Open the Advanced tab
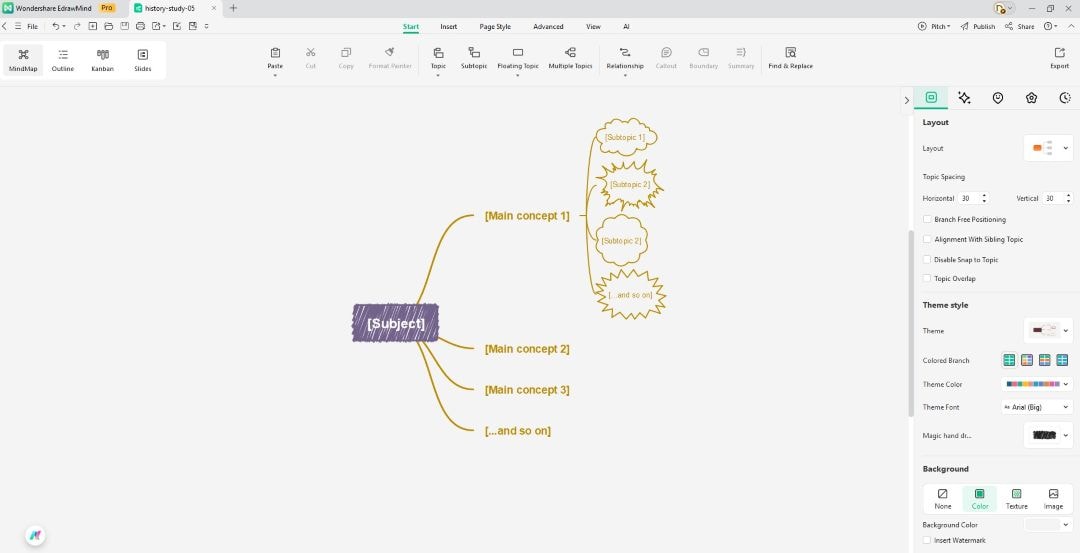This screenshot has width=1080, height=553. coord(548,27)
